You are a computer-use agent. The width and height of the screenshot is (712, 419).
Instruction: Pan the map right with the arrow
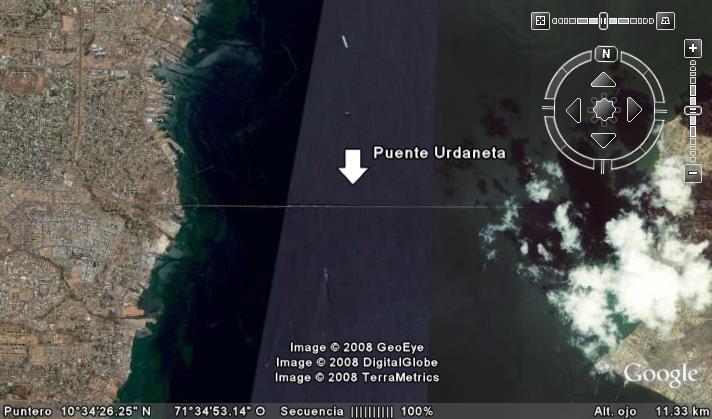634,109
